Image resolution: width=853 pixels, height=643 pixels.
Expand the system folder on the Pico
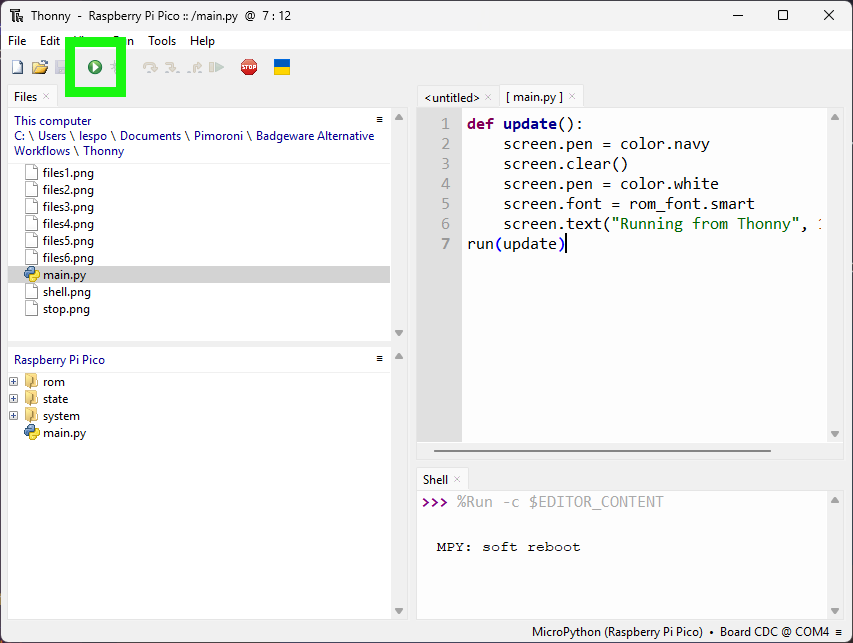click(x=14, y=416)
